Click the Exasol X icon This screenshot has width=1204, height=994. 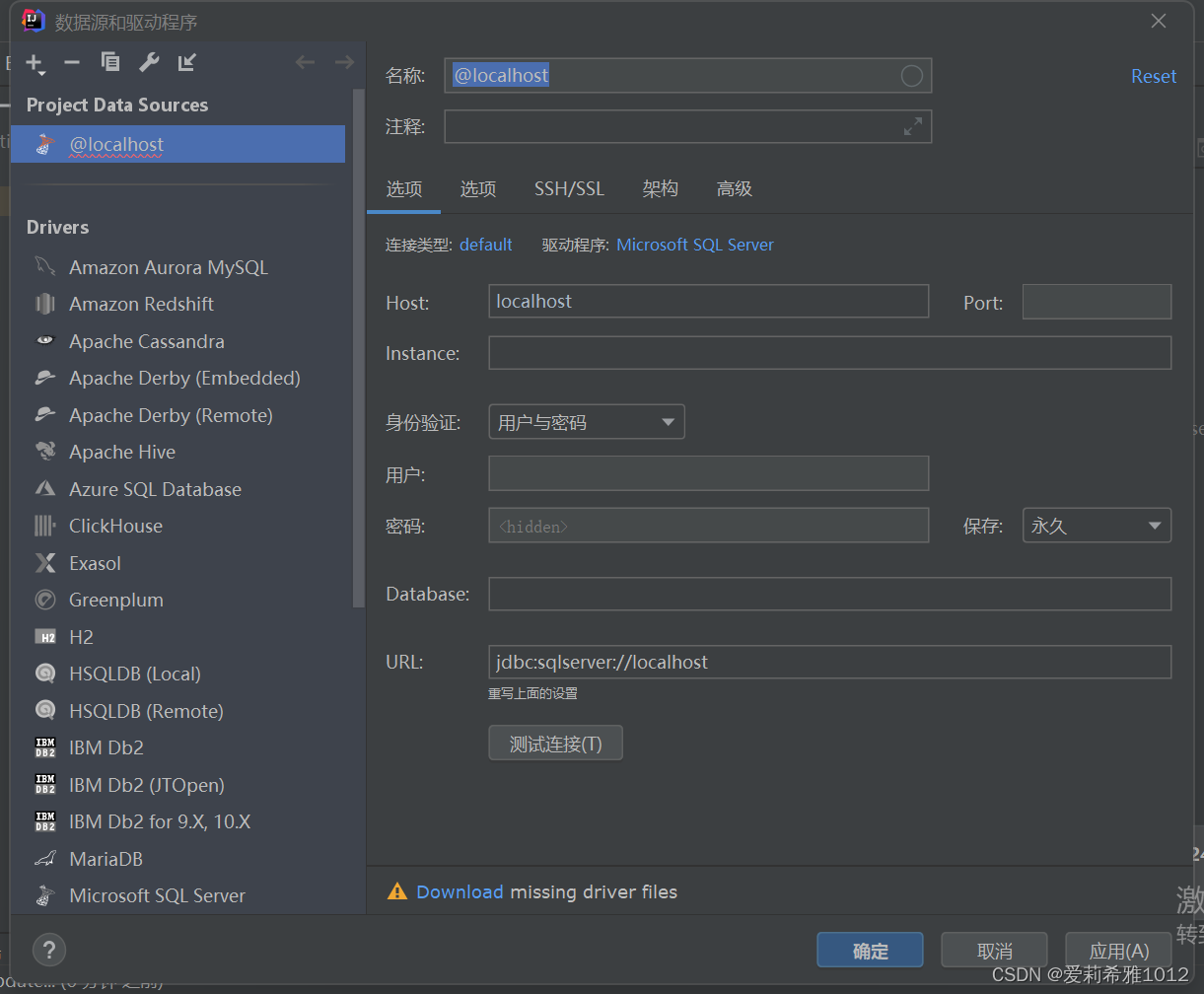tap(45, 563)
